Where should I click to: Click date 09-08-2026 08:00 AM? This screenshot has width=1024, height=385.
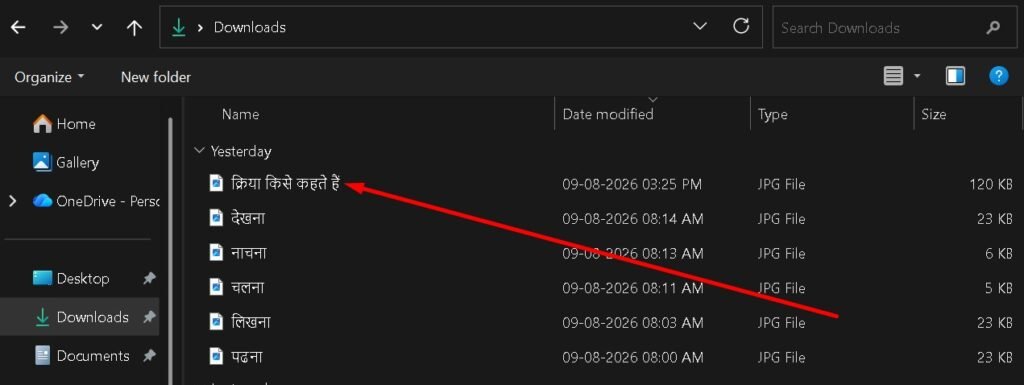tap(633, 358)
